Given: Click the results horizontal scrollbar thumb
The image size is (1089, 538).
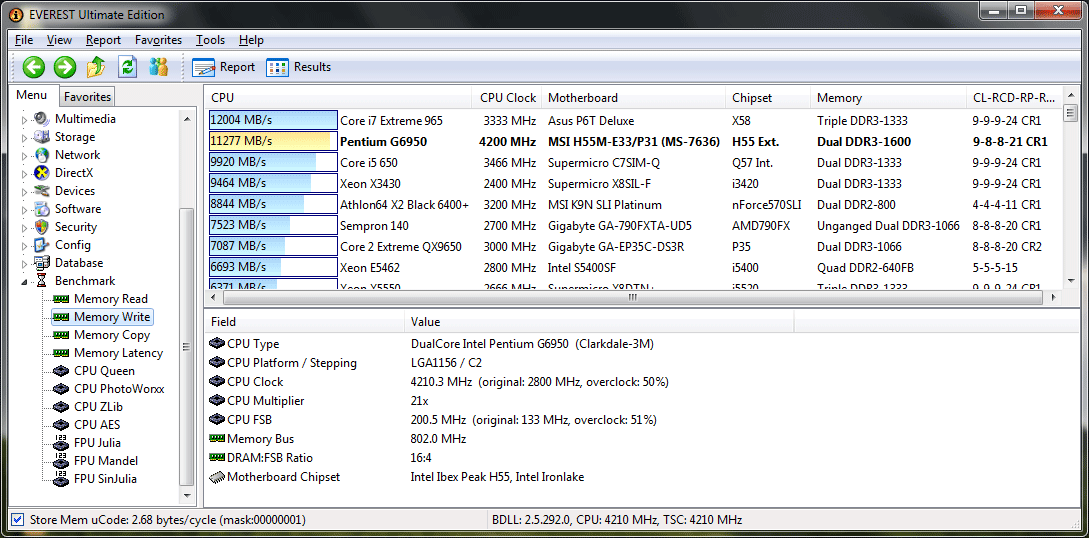Looking at the screenshot, I should pos(633,297).
